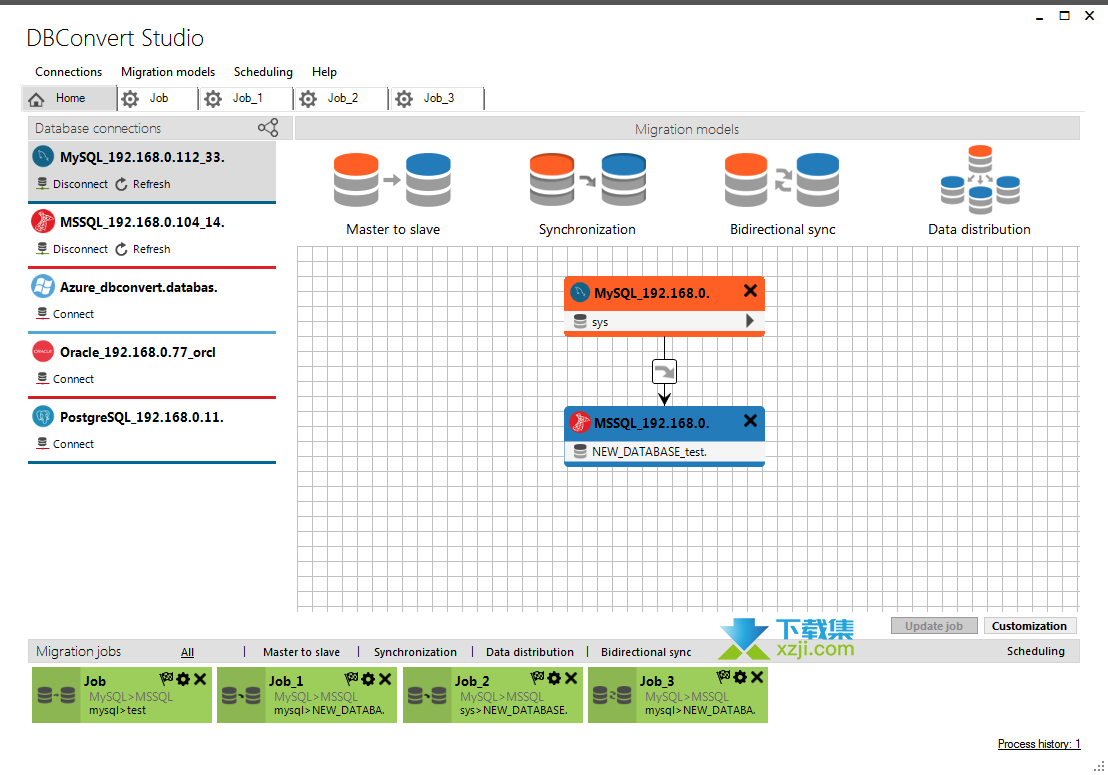This screenshot has width=1108, height=775.
Task: Refresh the MSSQL_192.168.0.104 connection
Action: coord(143,249)
